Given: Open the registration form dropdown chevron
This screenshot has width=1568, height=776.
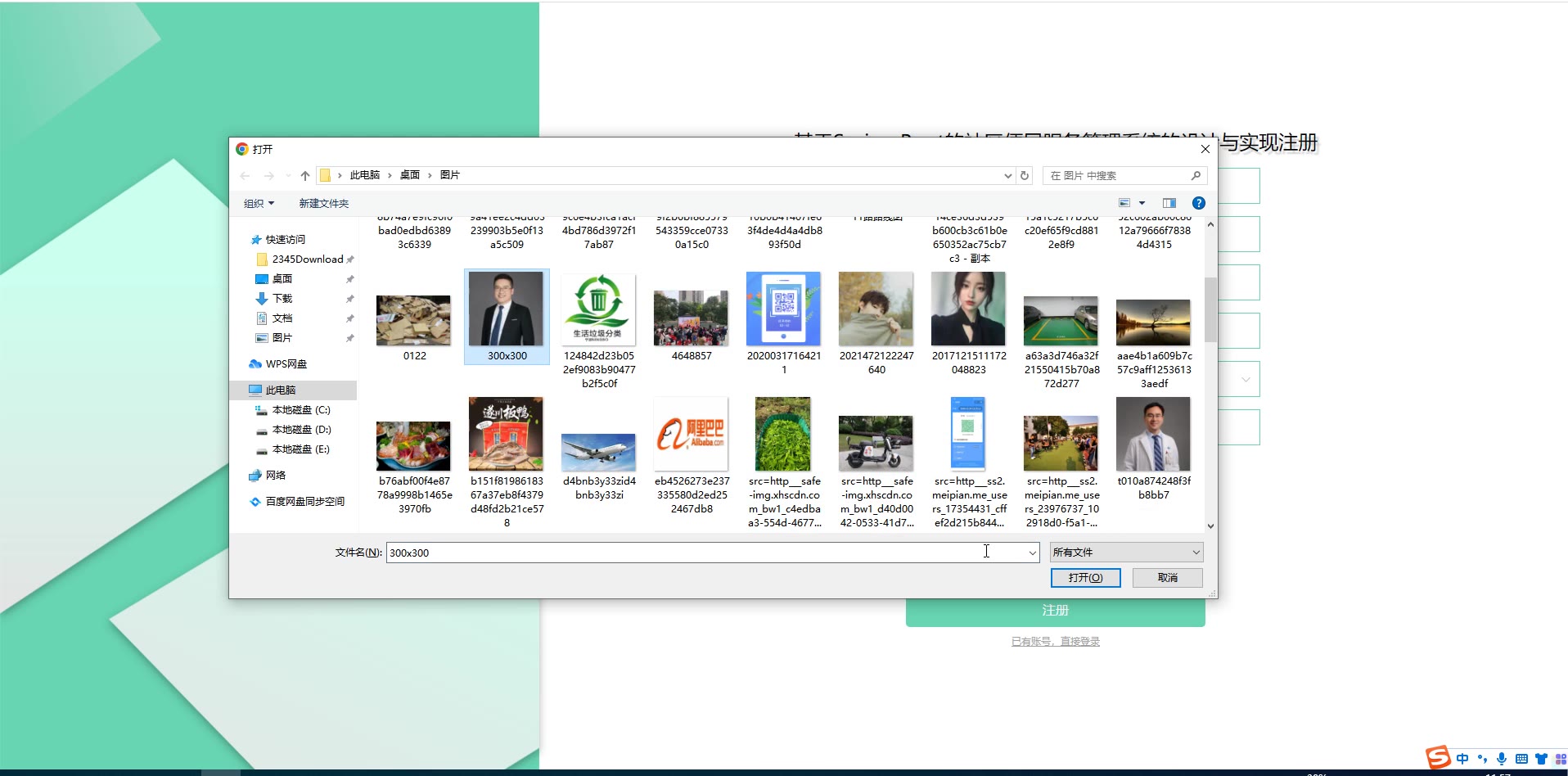Looking at the screenshot, I should (1246, 380).
